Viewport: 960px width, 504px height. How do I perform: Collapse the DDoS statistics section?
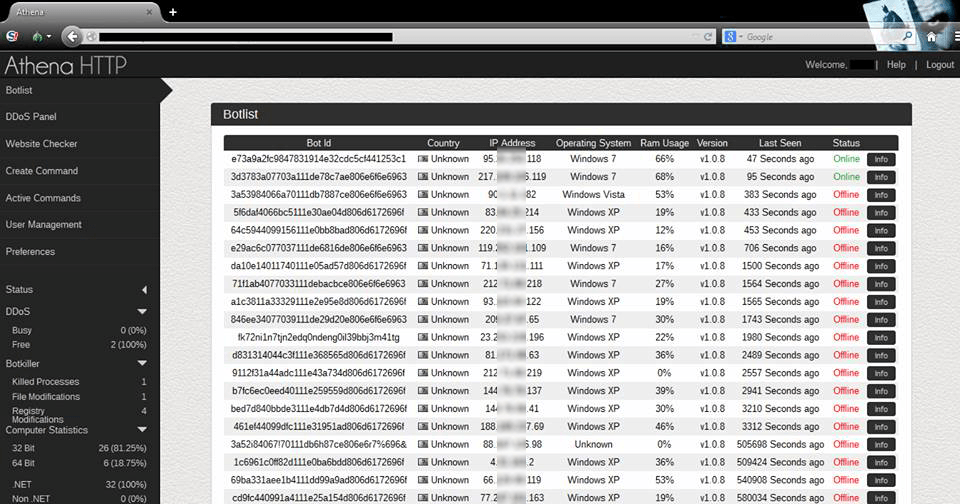click(x=142, y=312)
